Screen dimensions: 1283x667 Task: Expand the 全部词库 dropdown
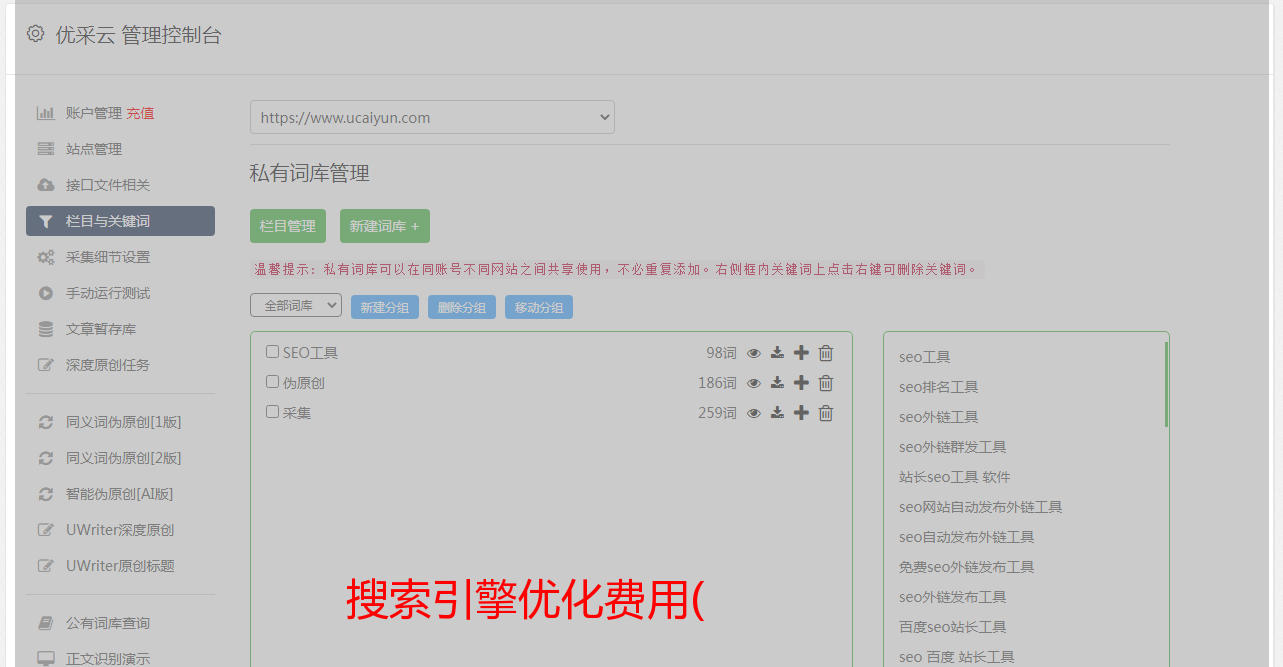296,306
